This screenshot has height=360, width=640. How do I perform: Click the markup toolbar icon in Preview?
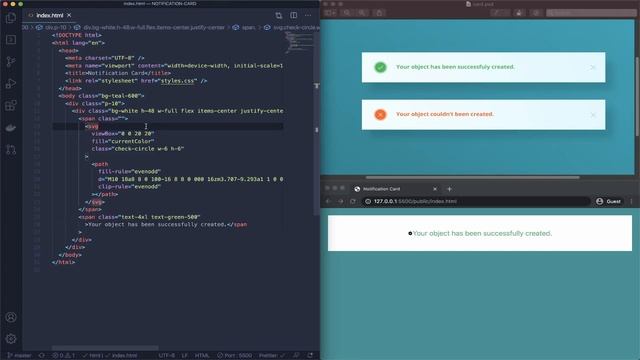pyautogui.click(x=536, y=13)
